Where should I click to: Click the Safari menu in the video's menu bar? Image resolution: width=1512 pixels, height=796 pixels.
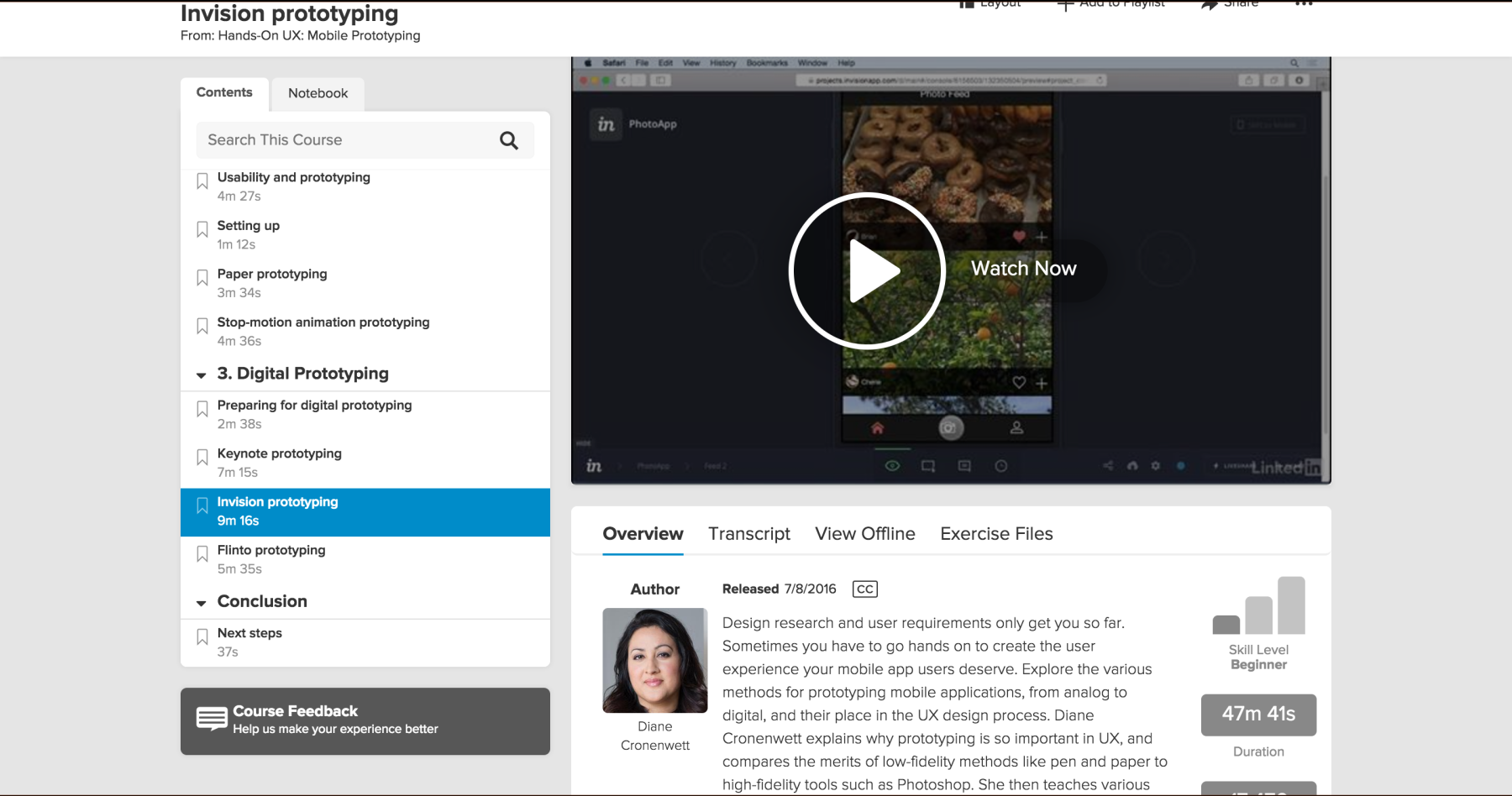pos(613,63)
